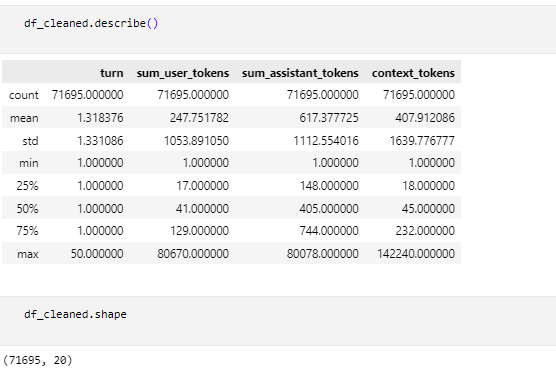Click the max row label

pos(28,254)
